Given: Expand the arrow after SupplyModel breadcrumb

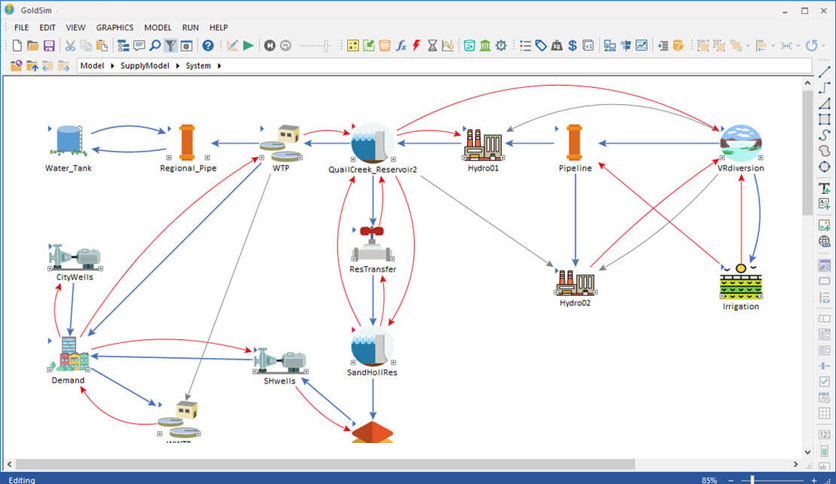Looking at the screenshot, I should tap(178, 66).
